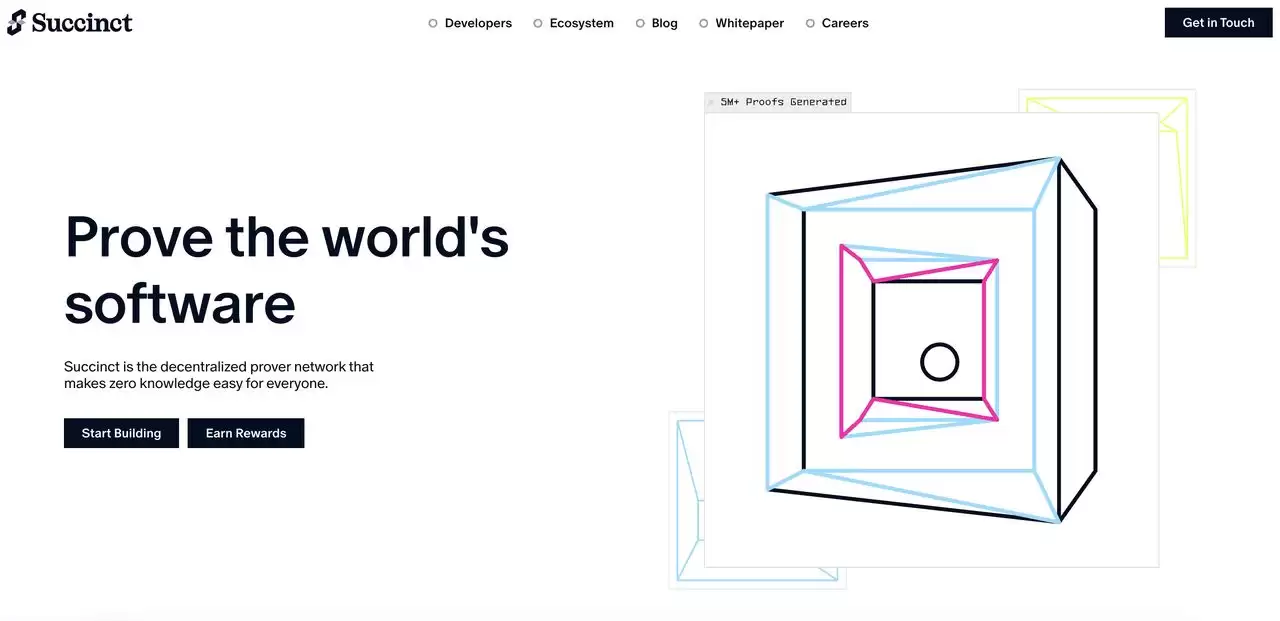Image resolution: width=1280 pixels, height=621 pixels.
Task: Select the yellow wireframe card behind the illustration
Action: pyautogui.click(x=1176, y=180)
